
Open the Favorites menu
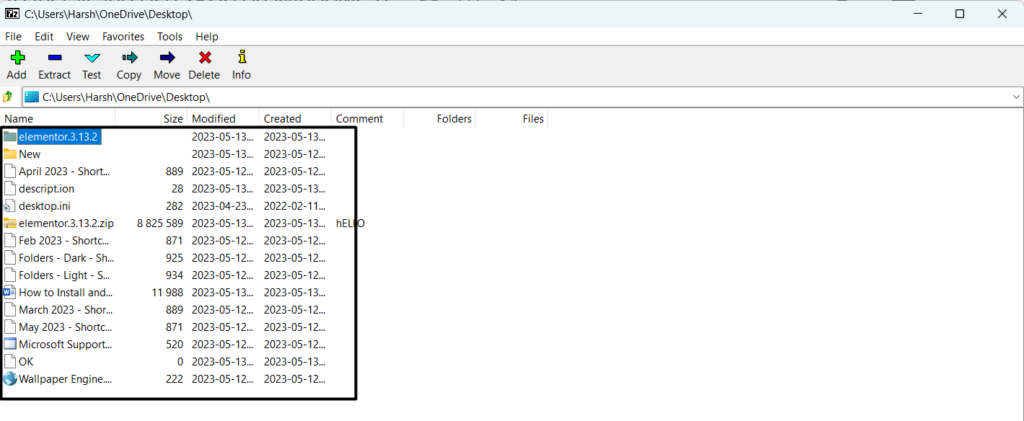click(123, 36)
